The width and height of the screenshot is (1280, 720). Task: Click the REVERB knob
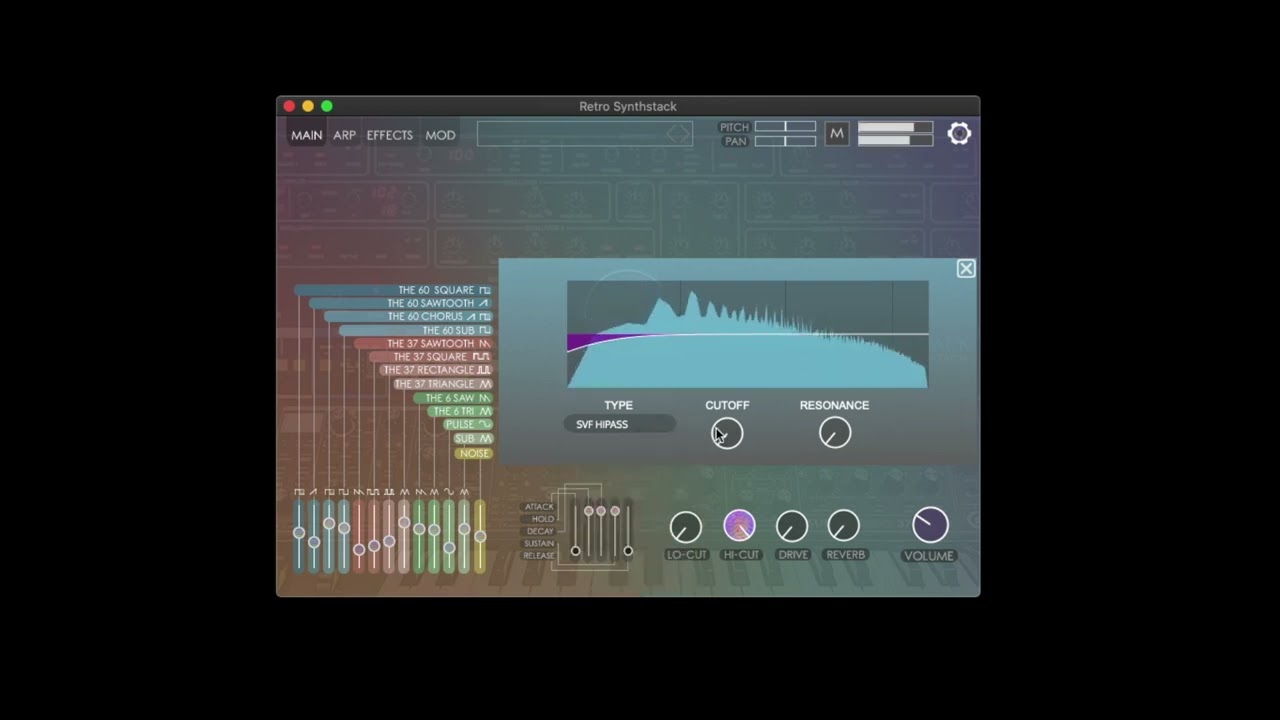tap(844, 526)
